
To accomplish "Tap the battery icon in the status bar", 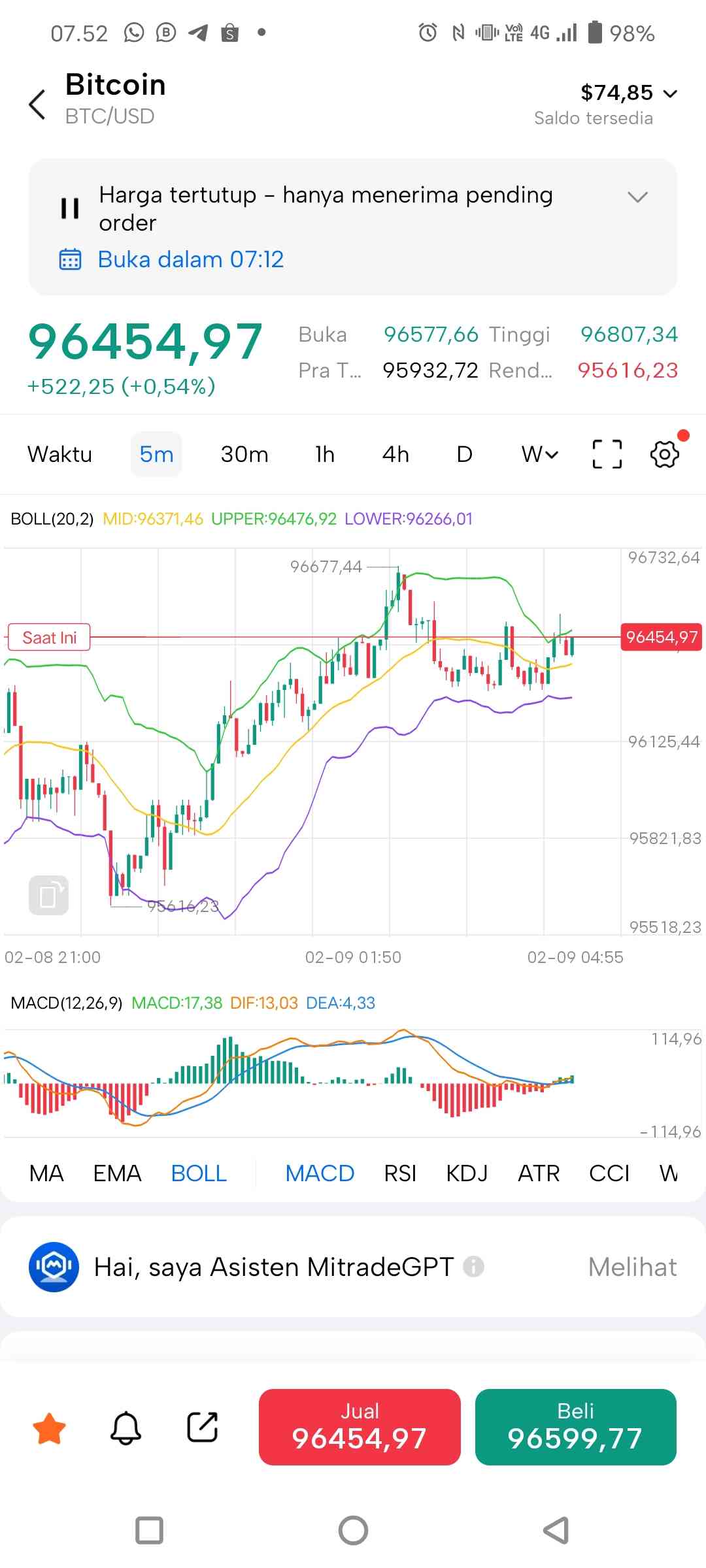I will pyautogui.click(x=595, y=31).
